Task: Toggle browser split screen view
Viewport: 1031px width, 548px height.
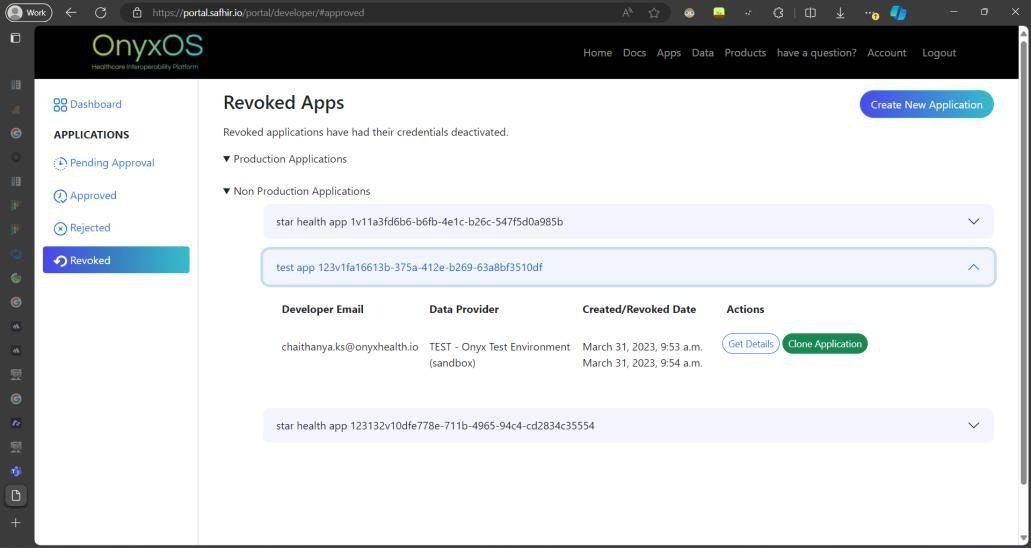Action: (x=810, y=13)
